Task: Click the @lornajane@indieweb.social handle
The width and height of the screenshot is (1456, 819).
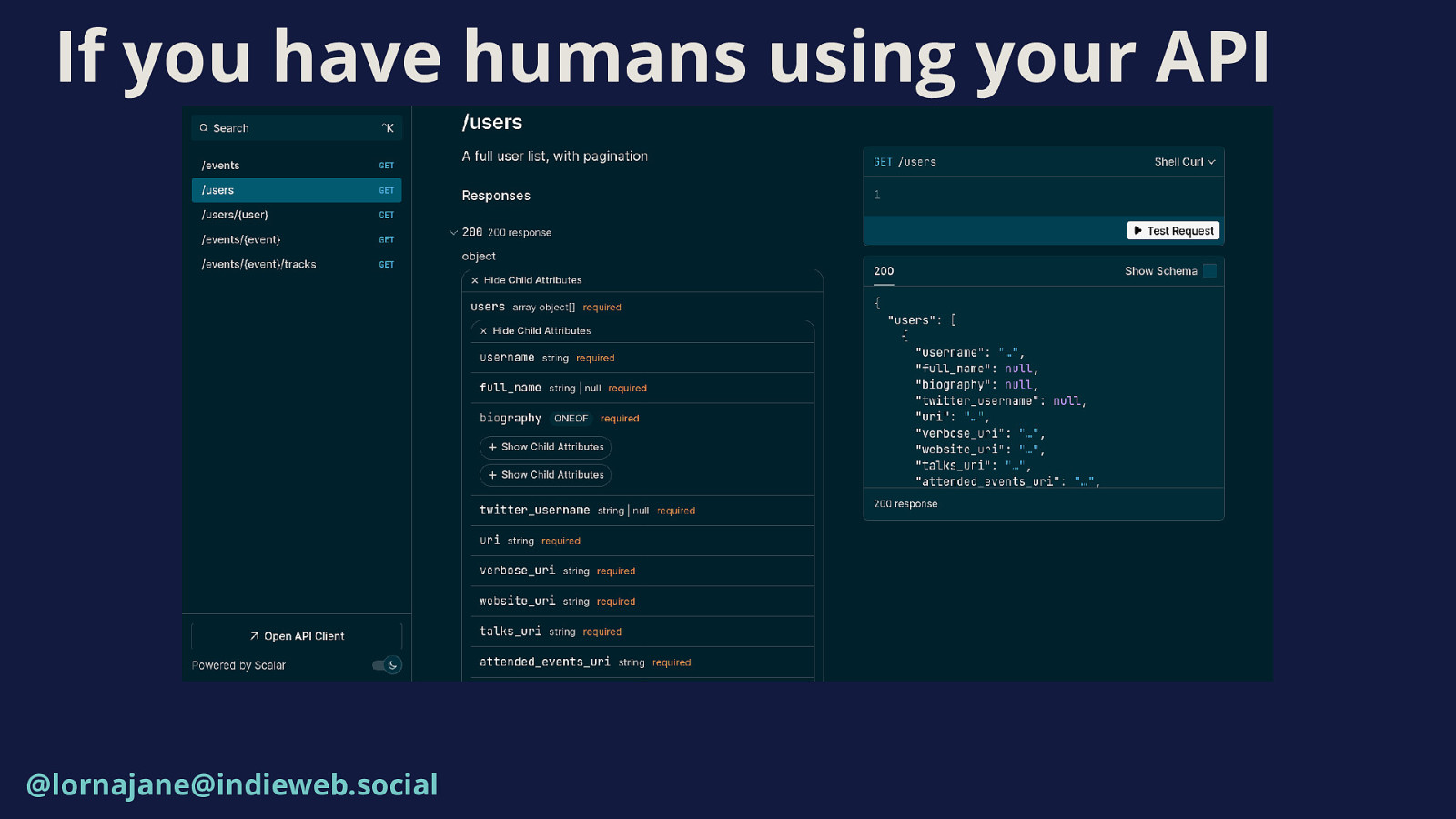Action: pos(232,784)
